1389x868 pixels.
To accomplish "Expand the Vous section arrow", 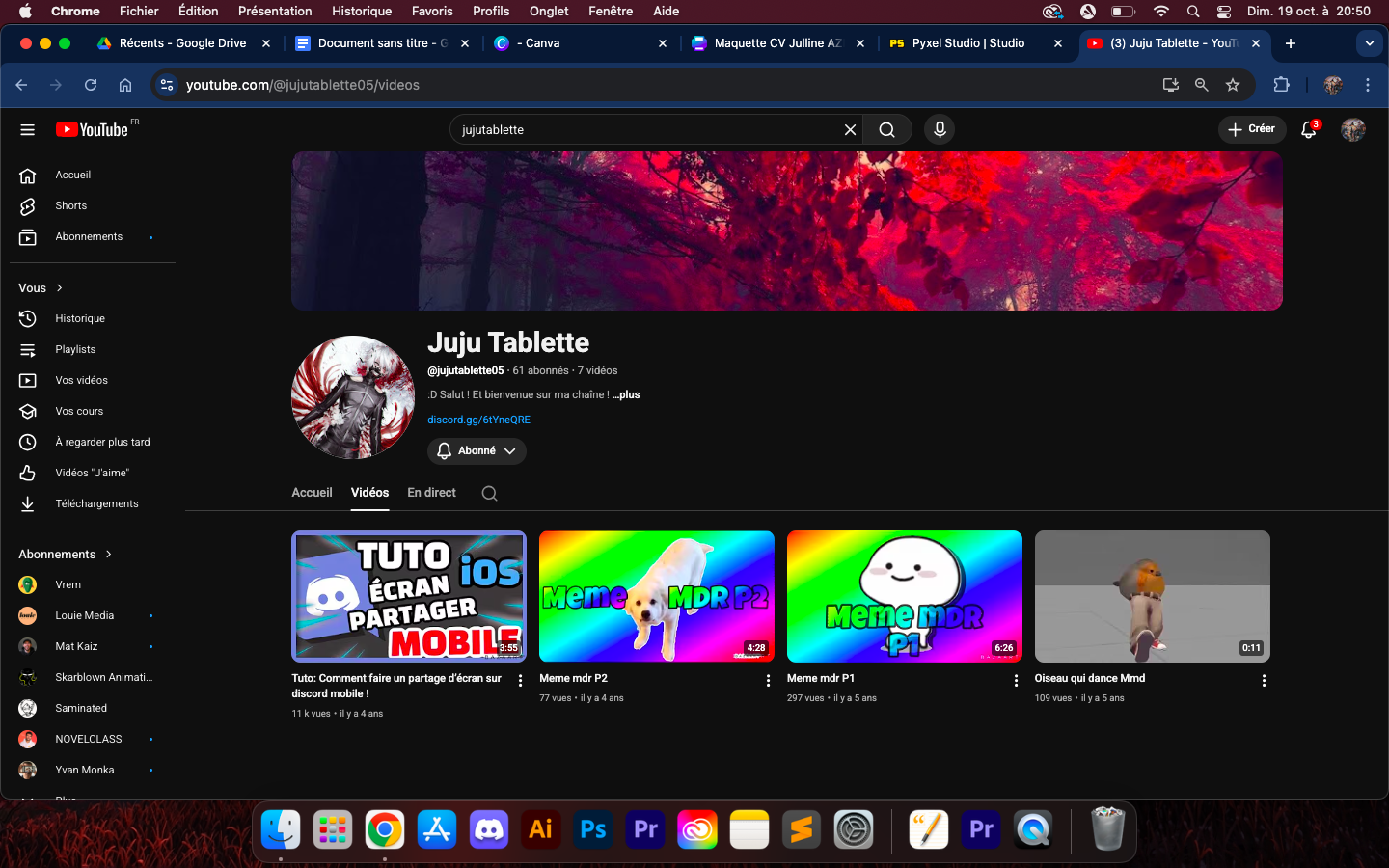I will (60, 287).
